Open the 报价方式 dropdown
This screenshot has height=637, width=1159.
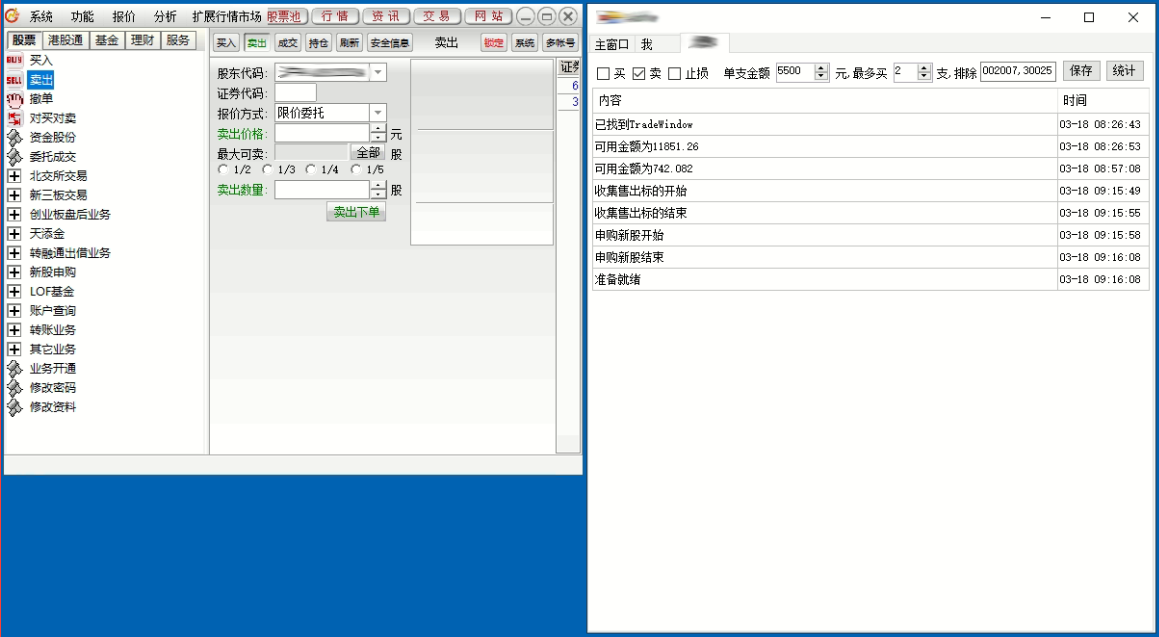[378, 113]
